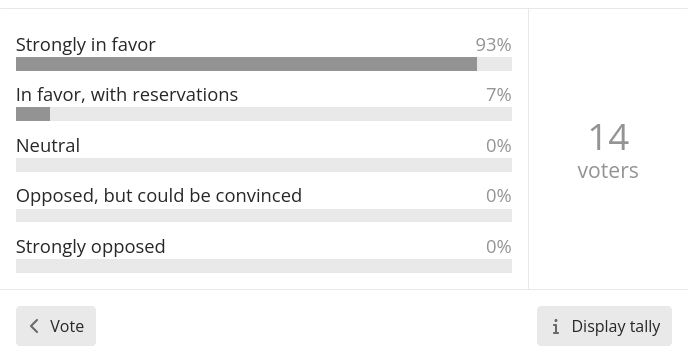
Task: Select the In favor, with reservations label
Action: (127, 95)
